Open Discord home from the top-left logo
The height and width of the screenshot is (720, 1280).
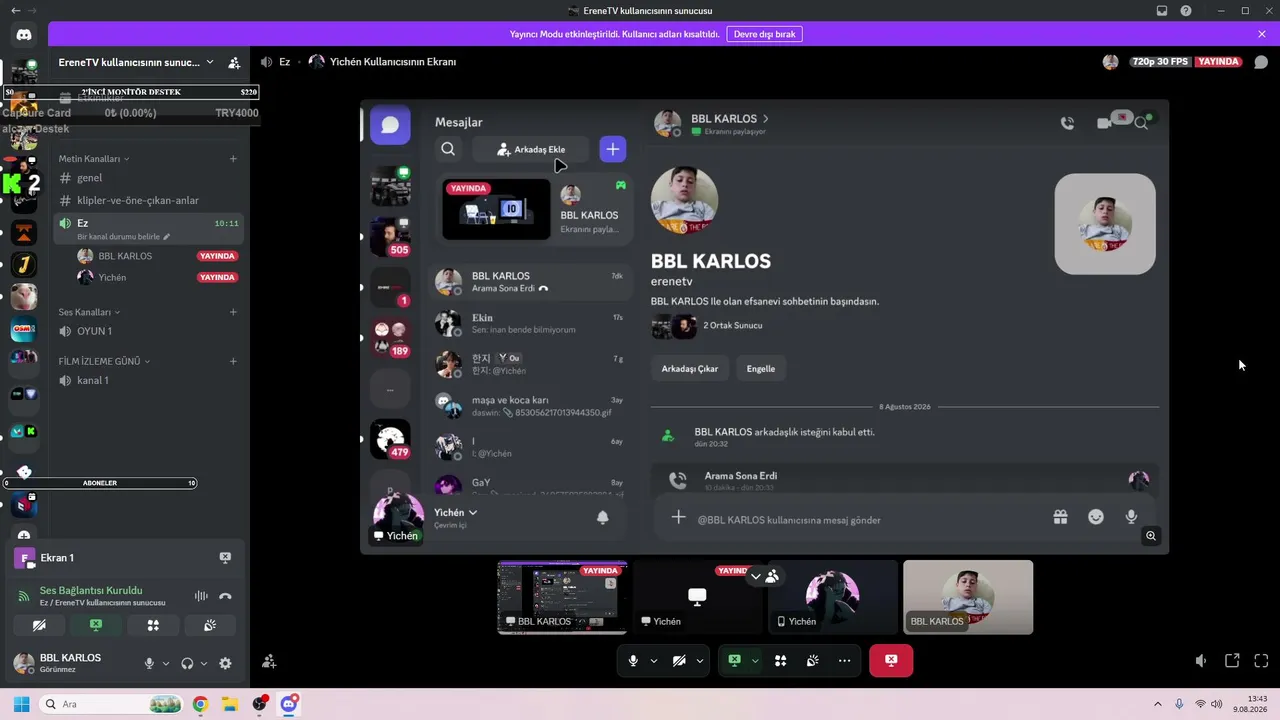click(x=24, y=35)
